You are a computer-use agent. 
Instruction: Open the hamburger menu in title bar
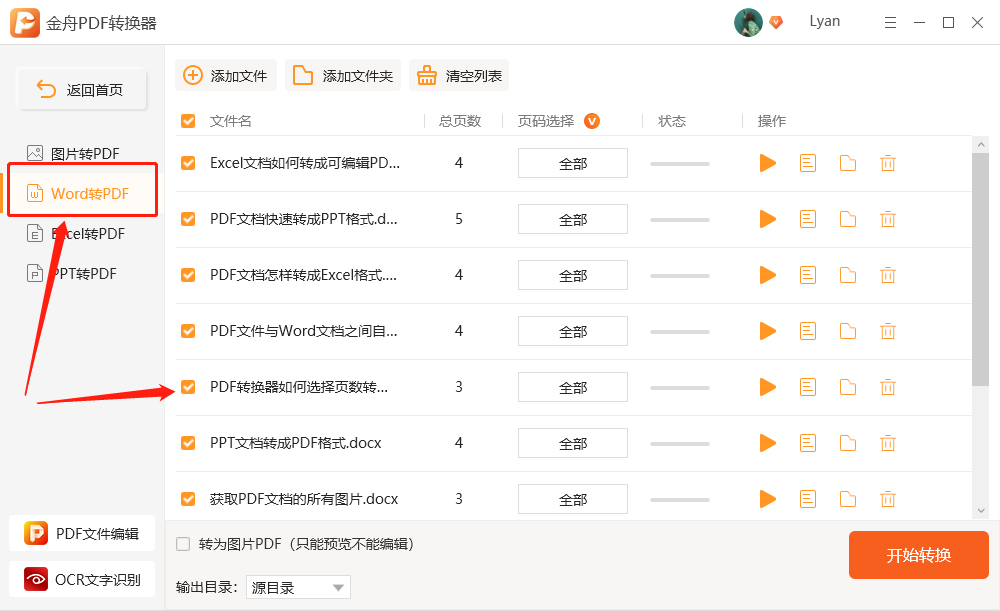coord(890,23)
